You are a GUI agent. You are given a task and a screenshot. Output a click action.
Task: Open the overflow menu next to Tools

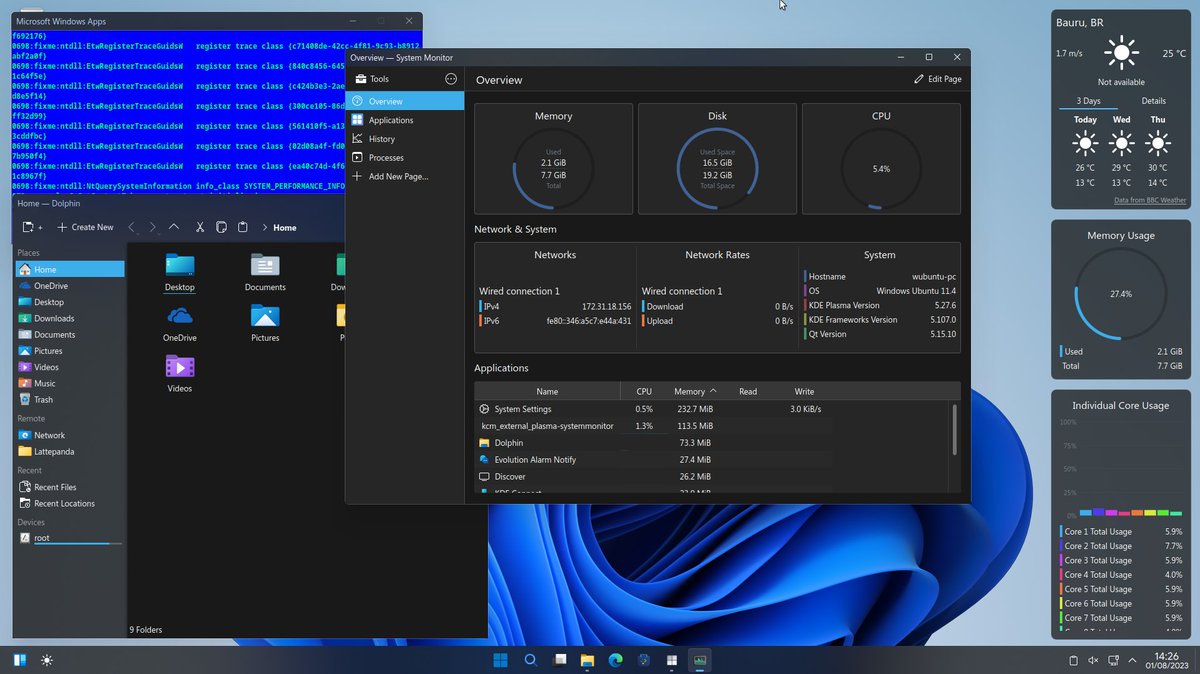[x=449, y=78]
